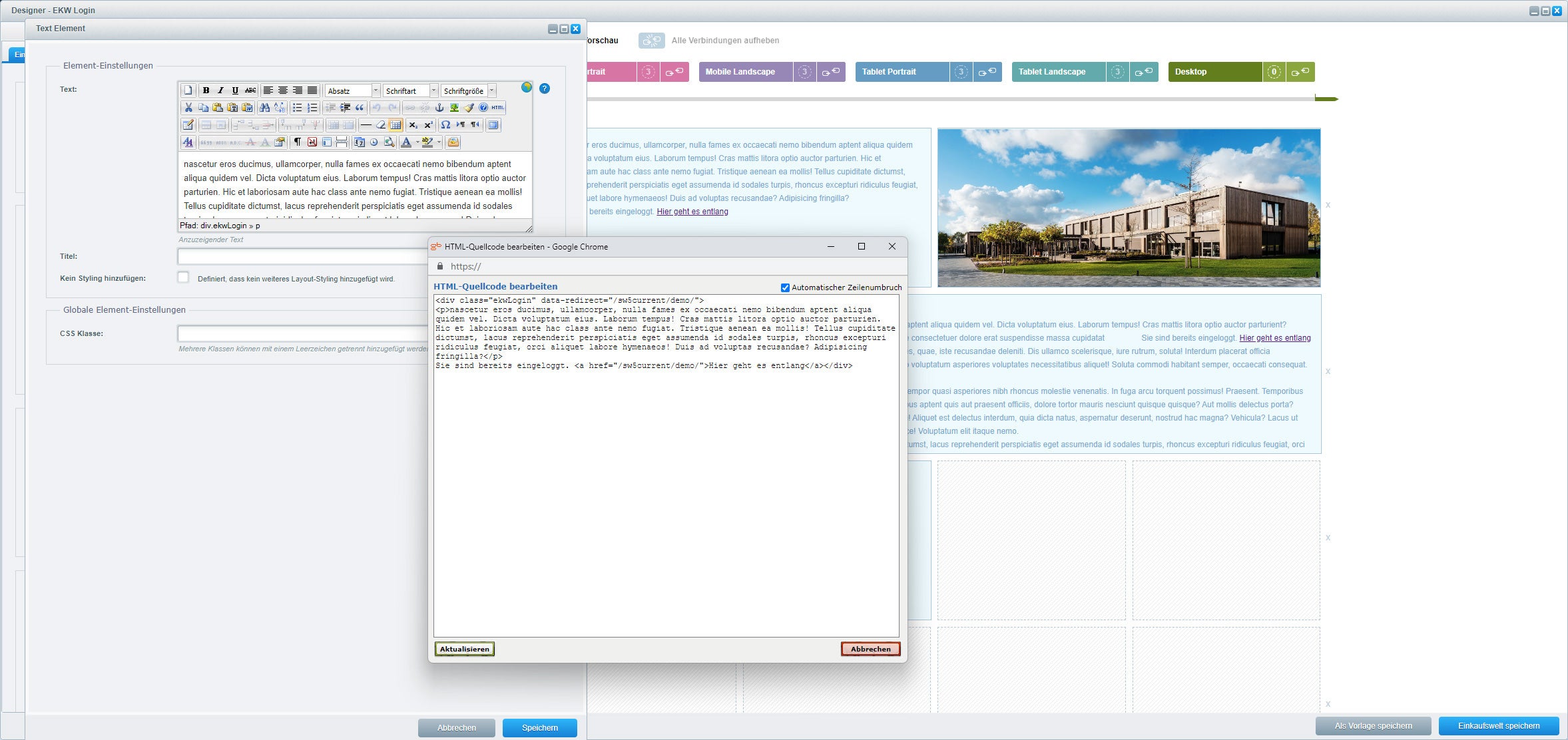1568x740 pixels.
Task: Apply superscript formatting
Action: pos(428,125)
